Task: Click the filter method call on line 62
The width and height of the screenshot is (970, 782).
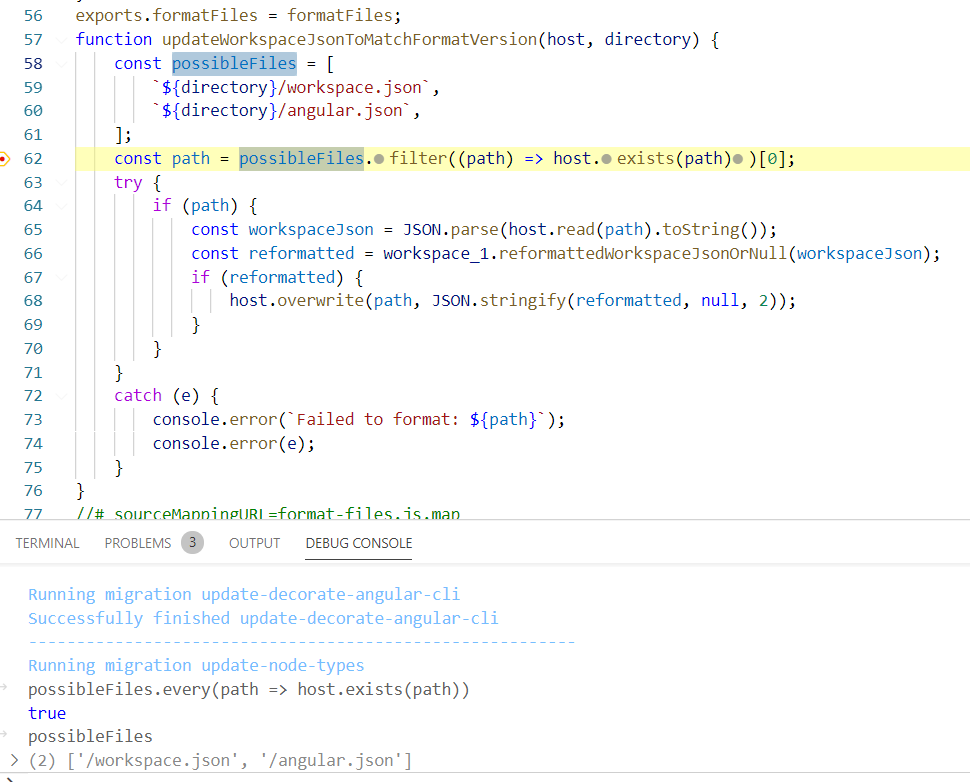Action: pos(417,159)
